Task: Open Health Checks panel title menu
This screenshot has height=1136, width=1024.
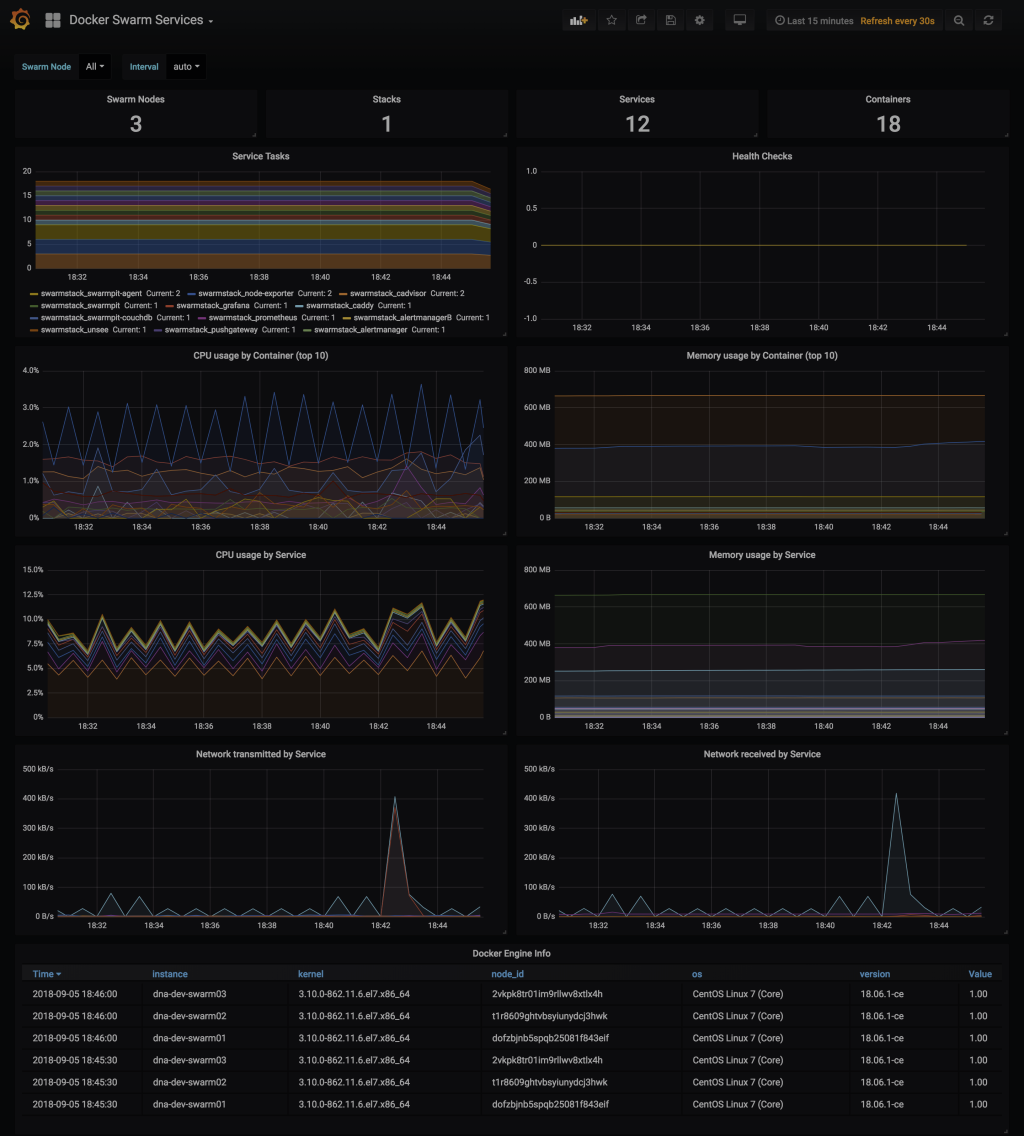Action: pos(762,156)
